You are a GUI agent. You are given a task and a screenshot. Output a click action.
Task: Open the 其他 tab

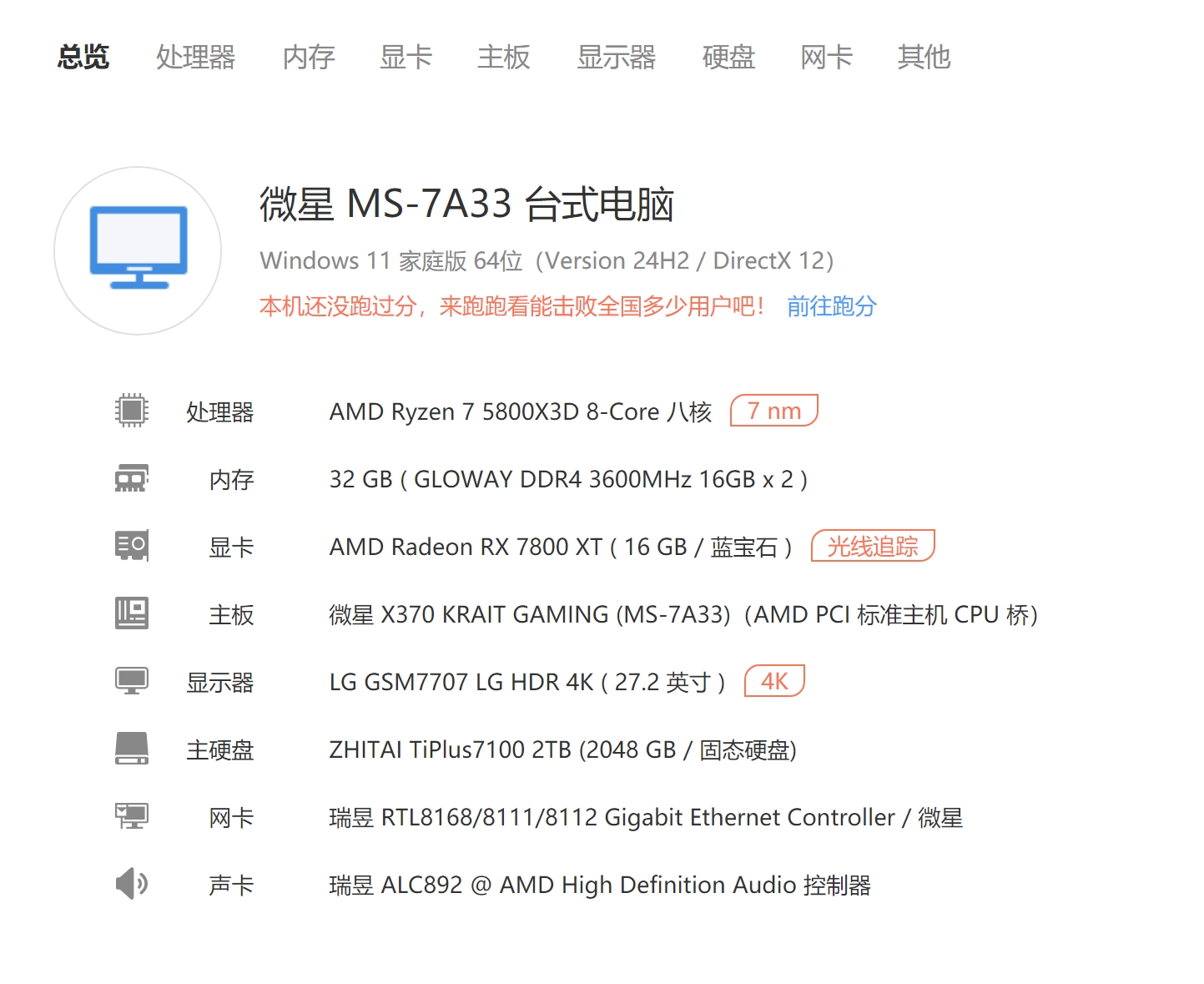tap(924, 57)
